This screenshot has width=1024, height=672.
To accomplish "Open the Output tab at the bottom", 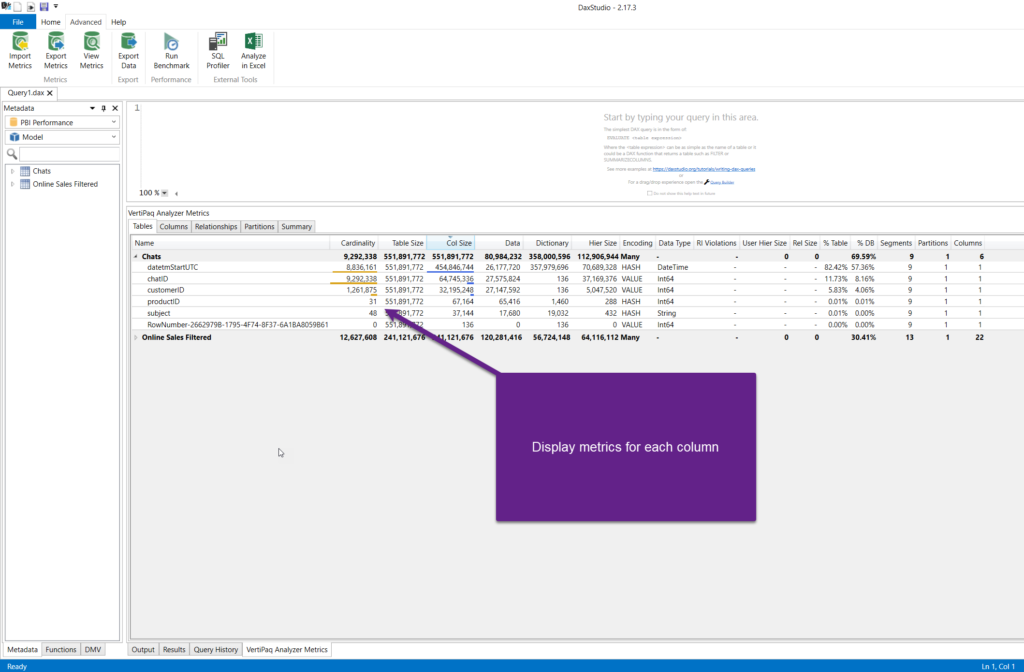I will (x=143, y=650).
